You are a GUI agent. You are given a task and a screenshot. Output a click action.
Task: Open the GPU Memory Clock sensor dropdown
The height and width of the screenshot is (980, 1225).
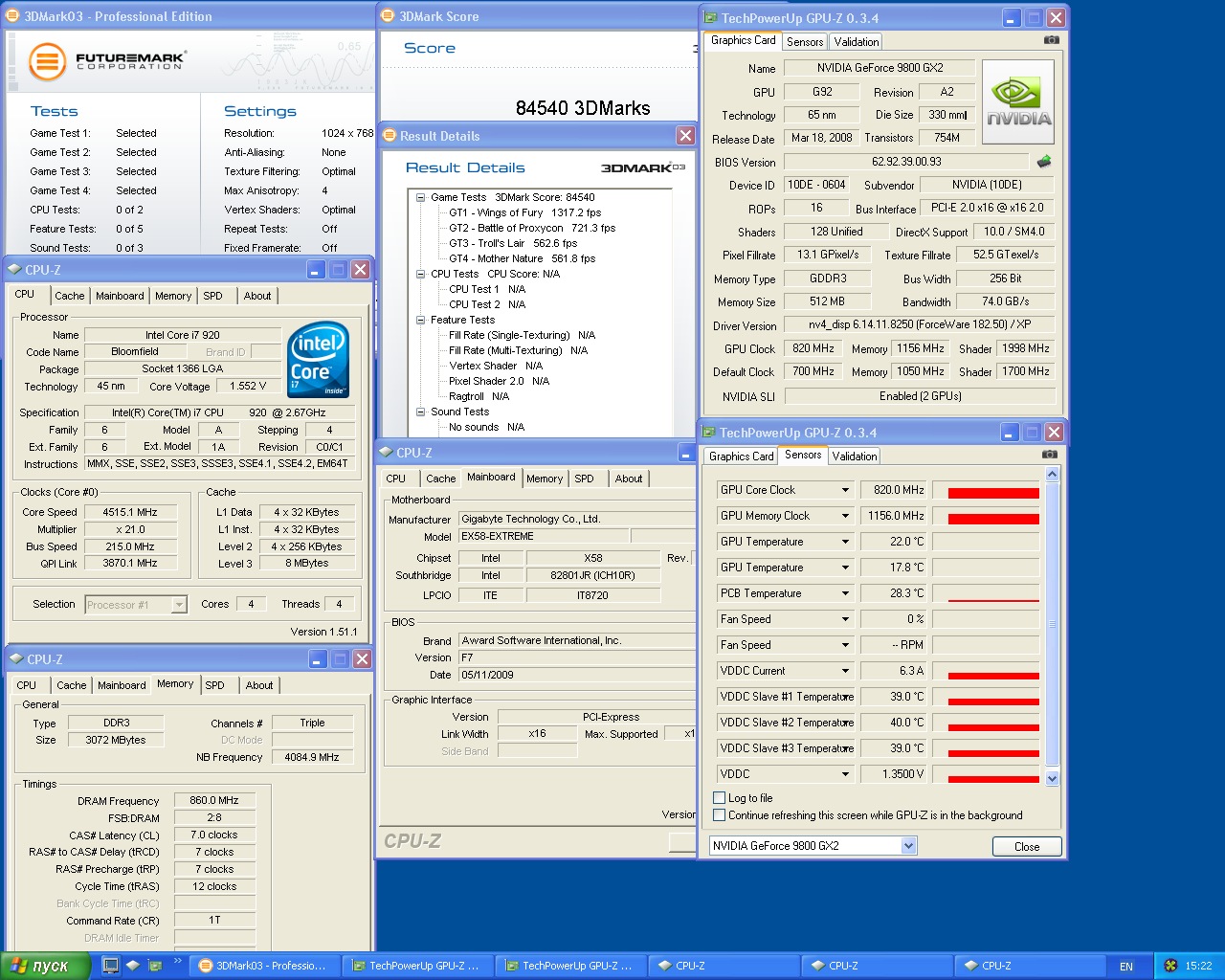[x=845, y=516]
